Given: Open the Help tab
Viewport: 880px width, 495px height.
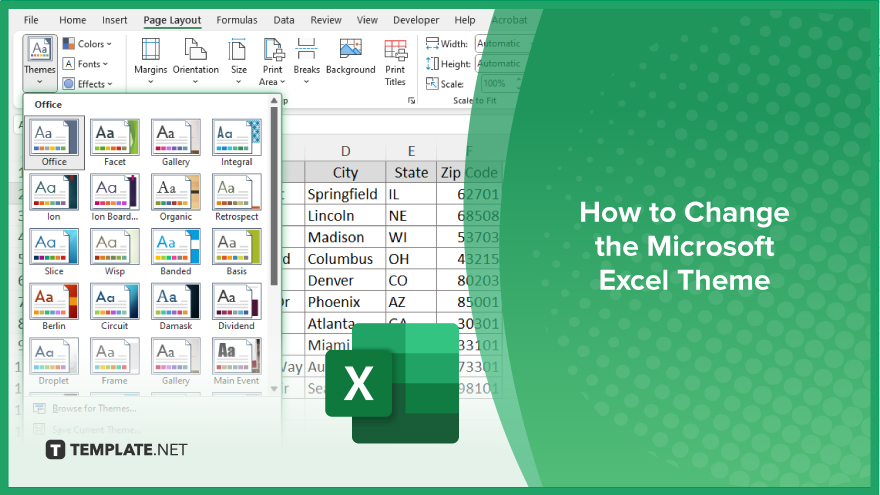Looking at the screenshot, I should 465,20.
